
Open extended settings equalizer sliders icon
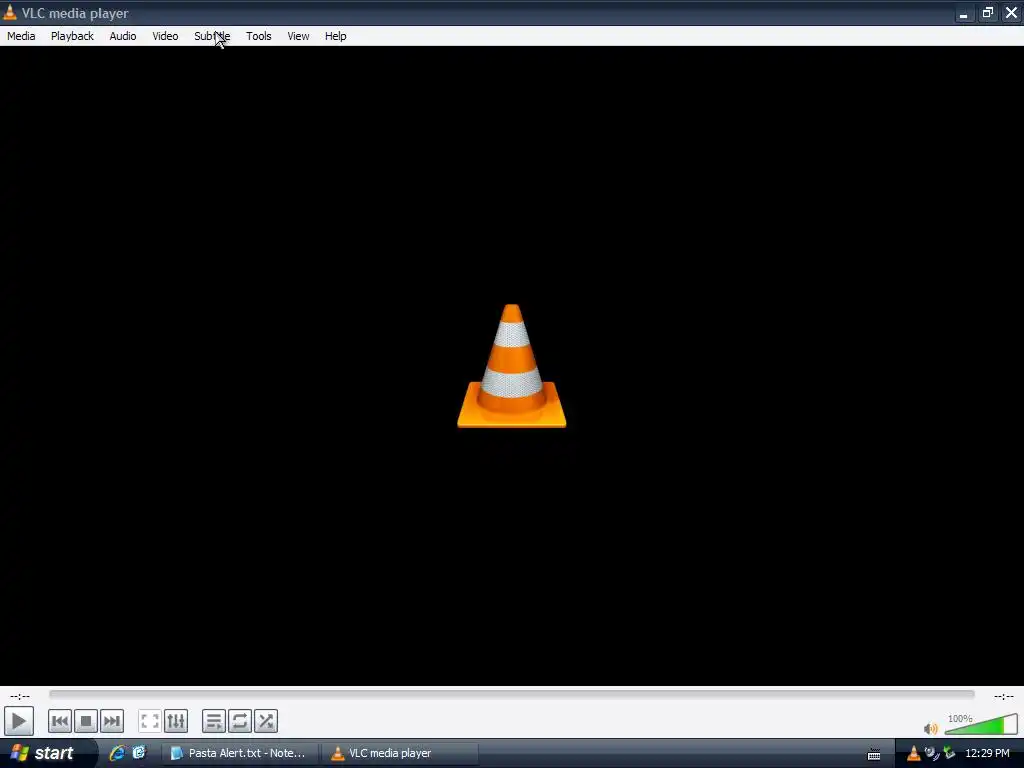tap(176, 721)
